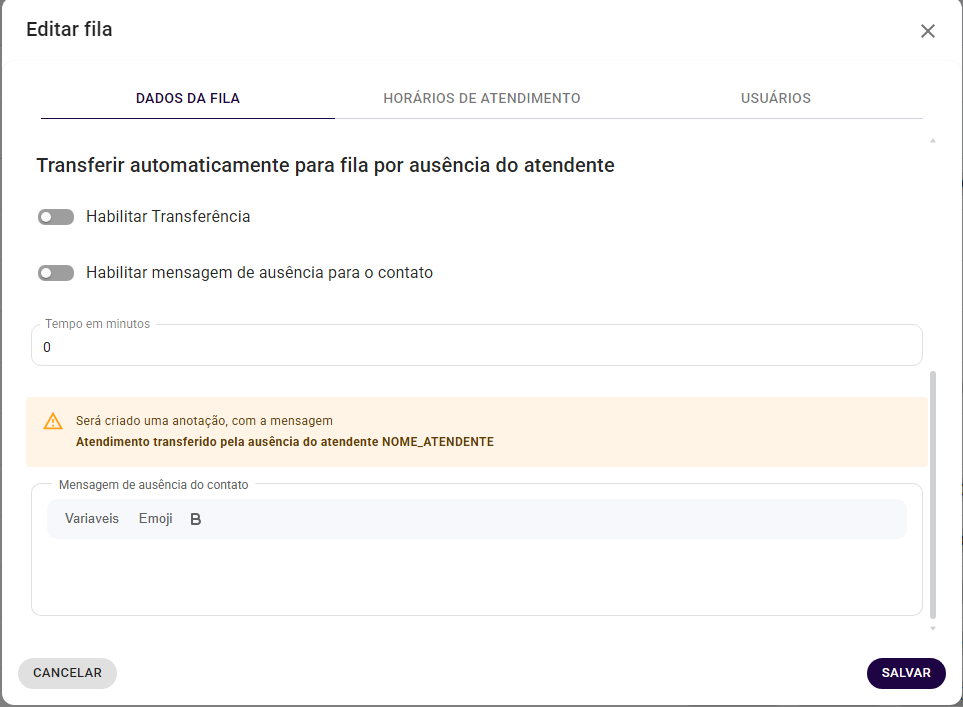Viewport: 963px width, 707px height.
Task: Toggle bold formatting in message editor
Action: pos(196,519)
